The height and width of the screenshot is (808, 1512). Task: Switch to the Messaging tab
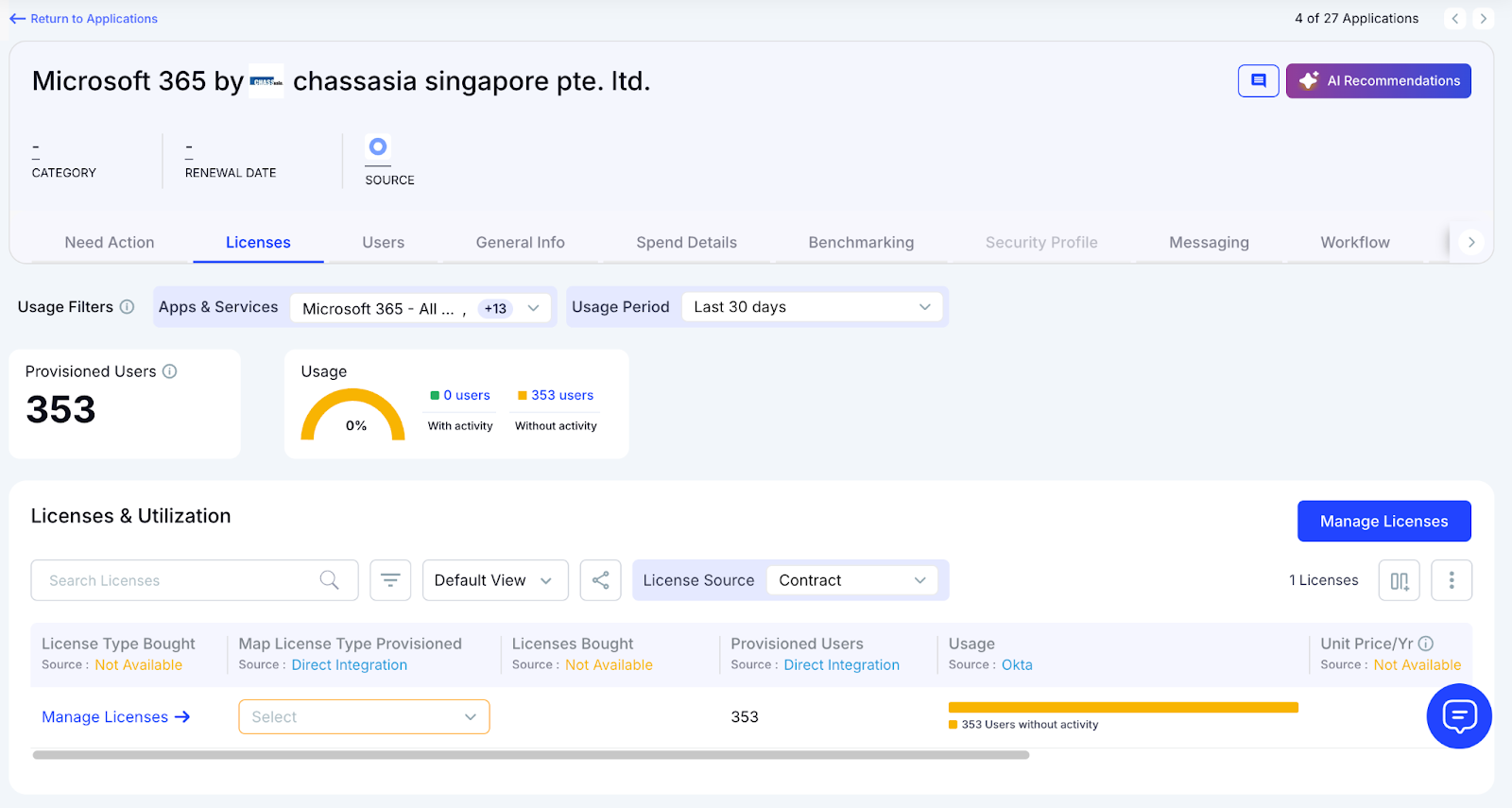click(x=1209, y=243)
